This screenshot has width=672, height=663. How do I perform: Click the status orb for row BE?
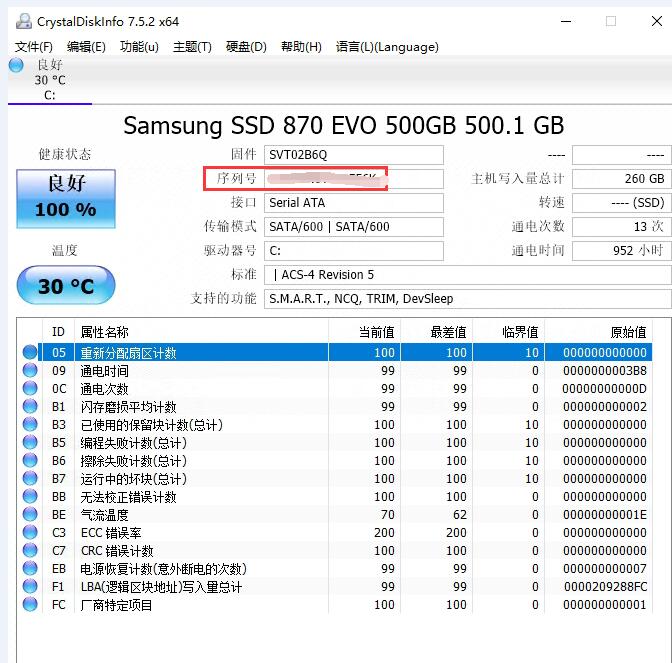click(x=30, y=514)
